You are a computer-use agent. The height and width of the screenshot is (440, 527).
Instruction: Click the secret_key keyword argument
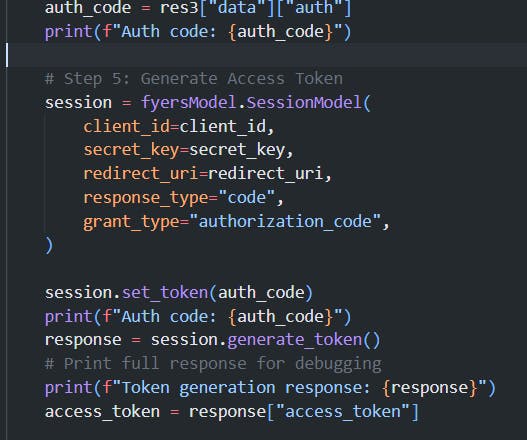pyautogui.click(x=131, y=150)
